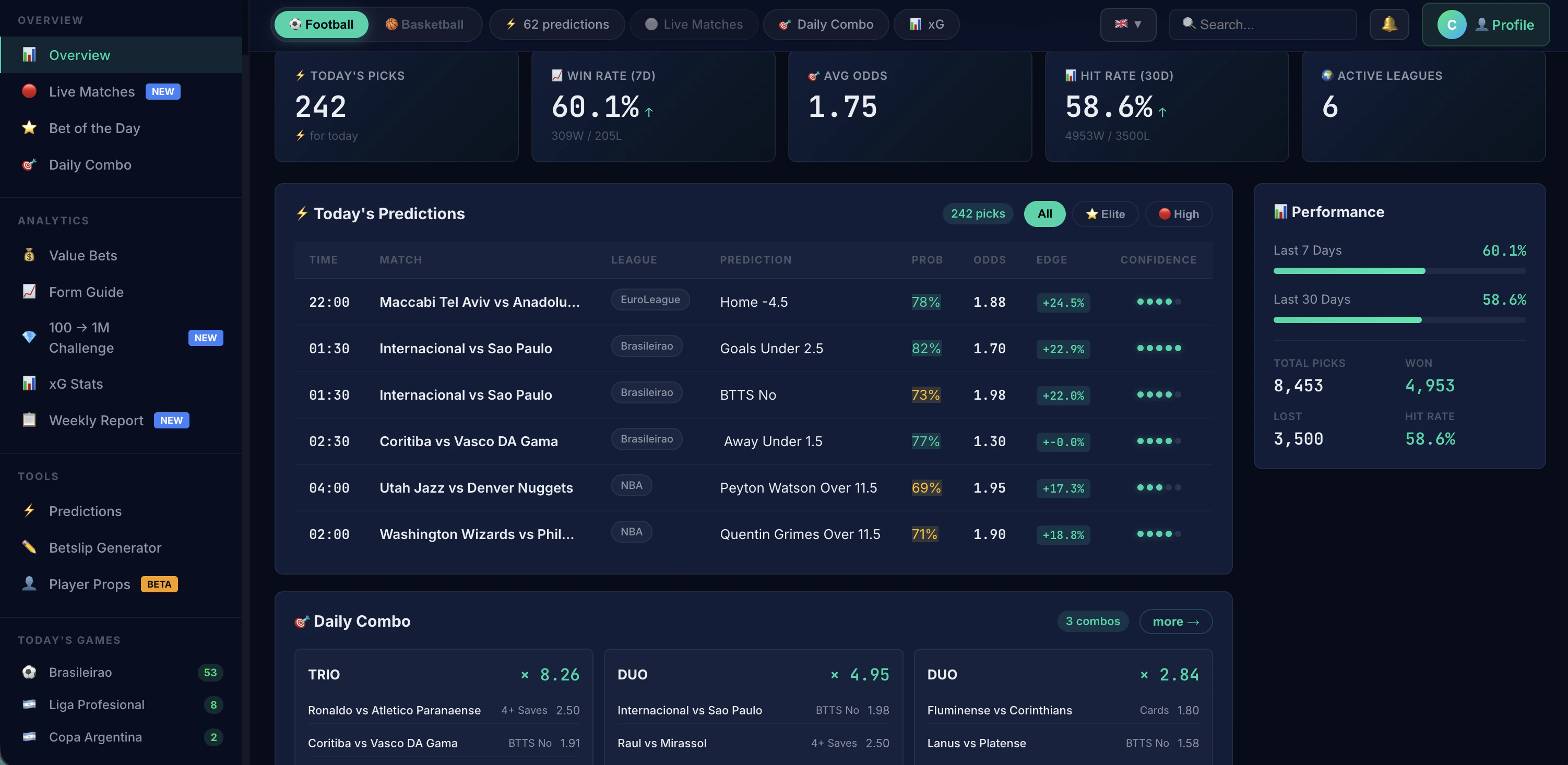1568x765 pixels.
Task: Open the xG tab in top bar
Action: coord(926,25)
